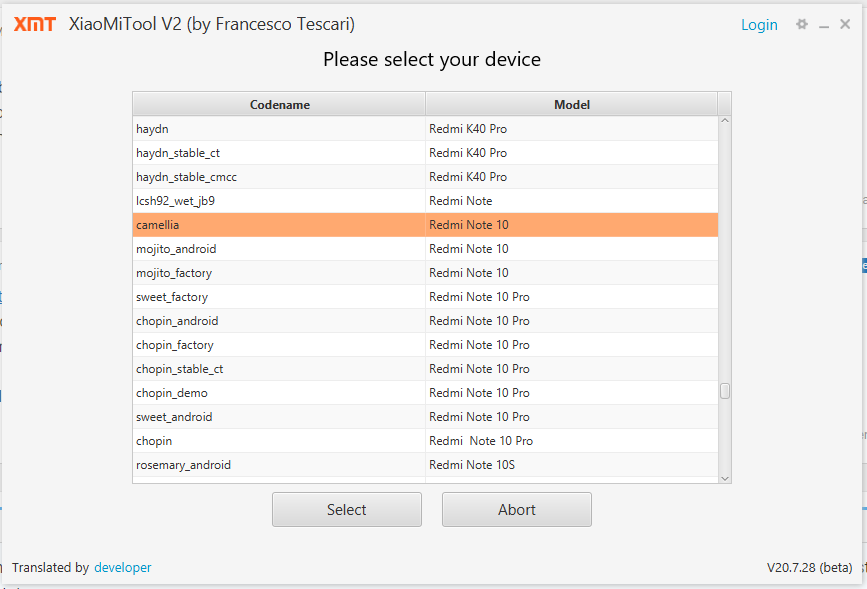Click the XMT logo icon
This screenshot has width=867, height=589.
point(35,24)
